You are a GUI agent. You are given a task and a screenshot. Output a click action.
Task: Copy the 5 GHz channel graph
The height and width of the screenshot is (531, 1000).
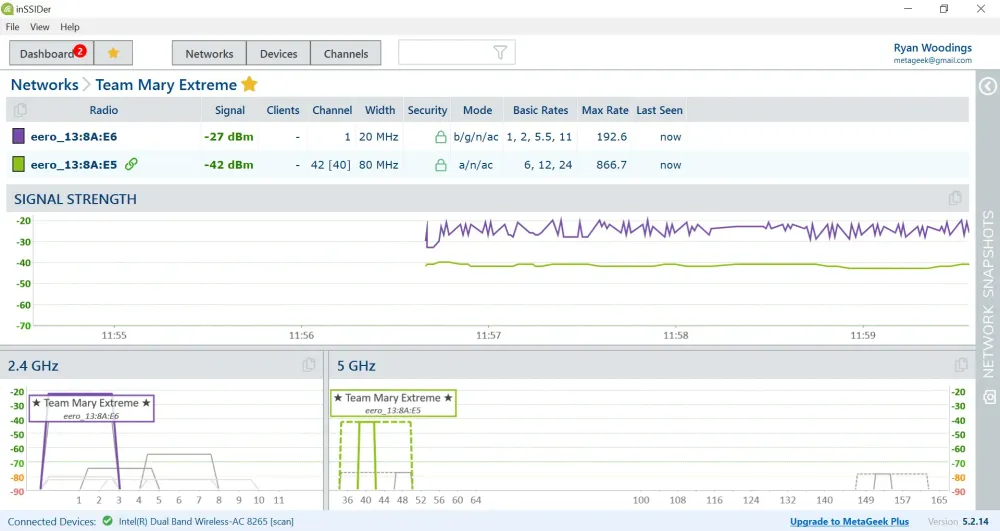pyautogui.click(x=961, y=365)
